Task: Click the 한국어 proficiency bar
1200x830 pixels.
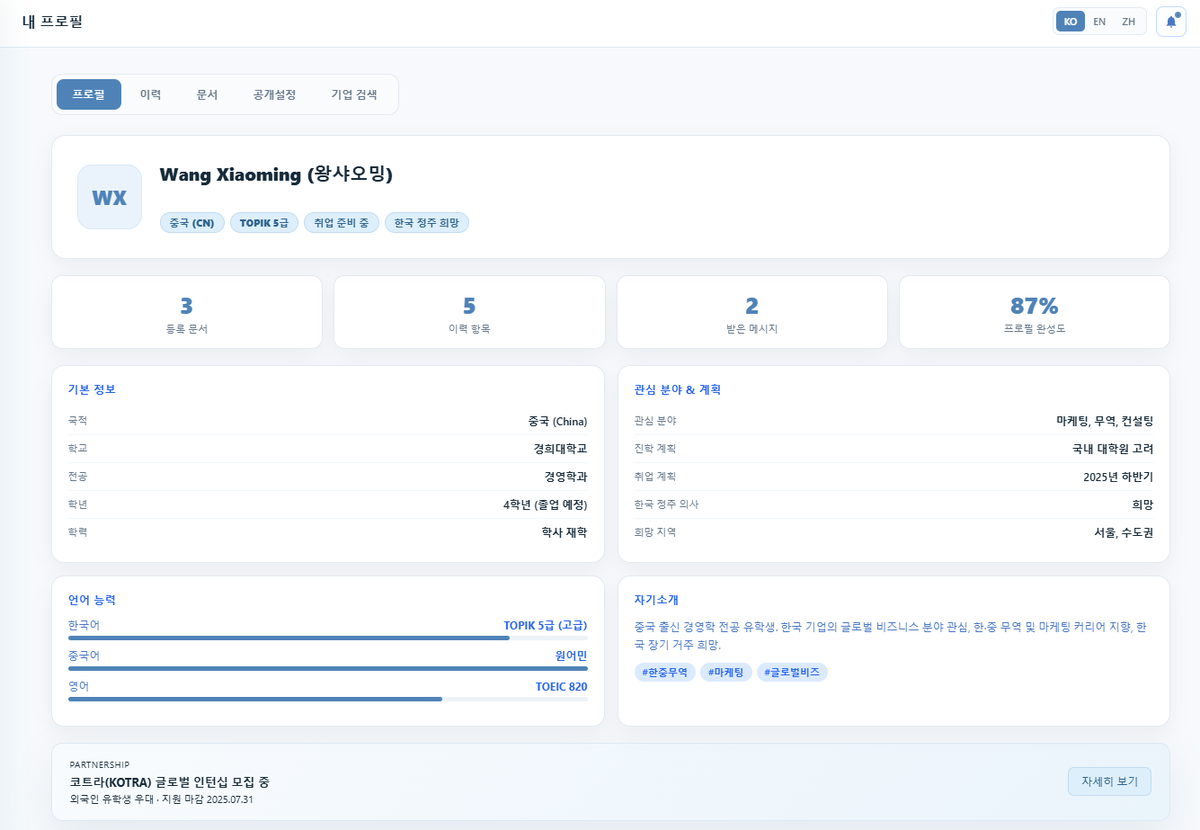Action: (x=328, y=638)
